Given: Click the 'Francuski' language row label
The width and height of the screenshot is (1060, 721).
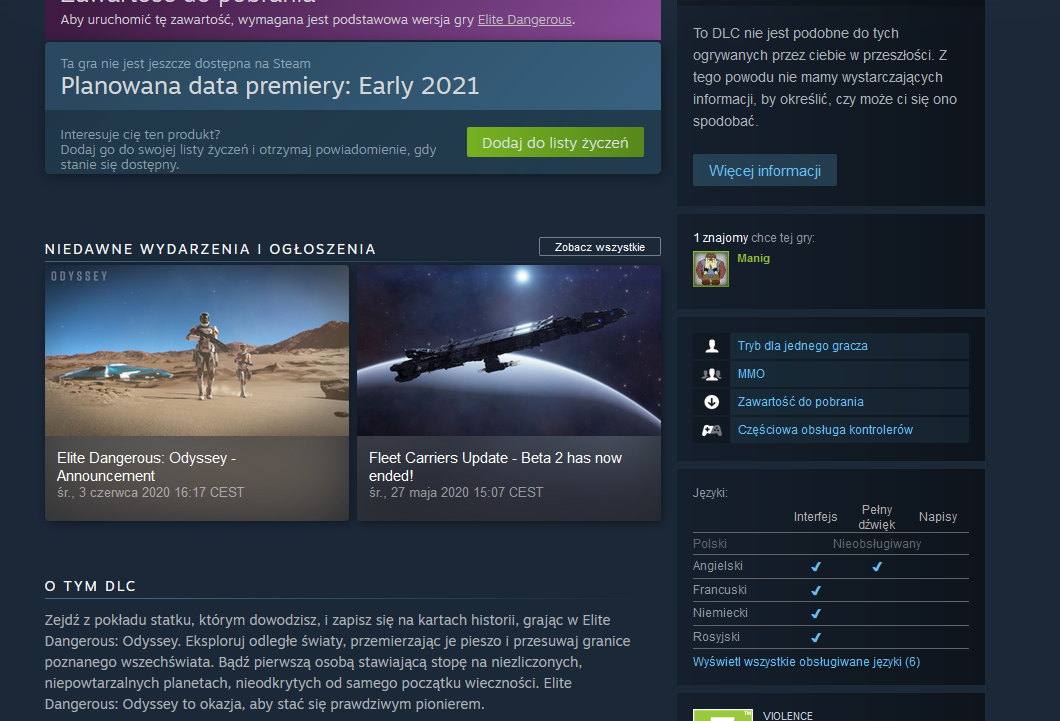Looking at the screenshot, I should [719, 590].
